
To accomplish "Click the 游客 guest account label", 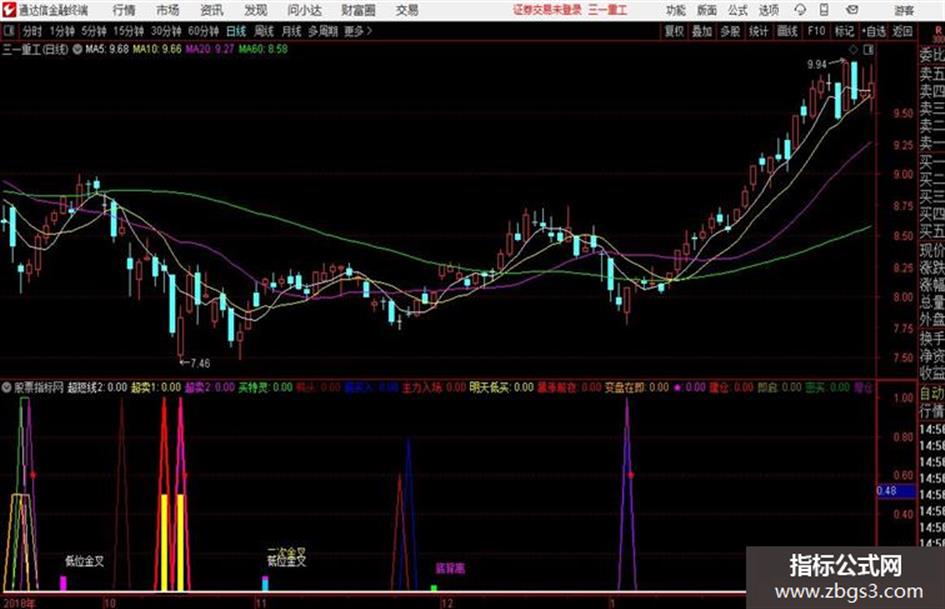I will [x=904, y=10].
